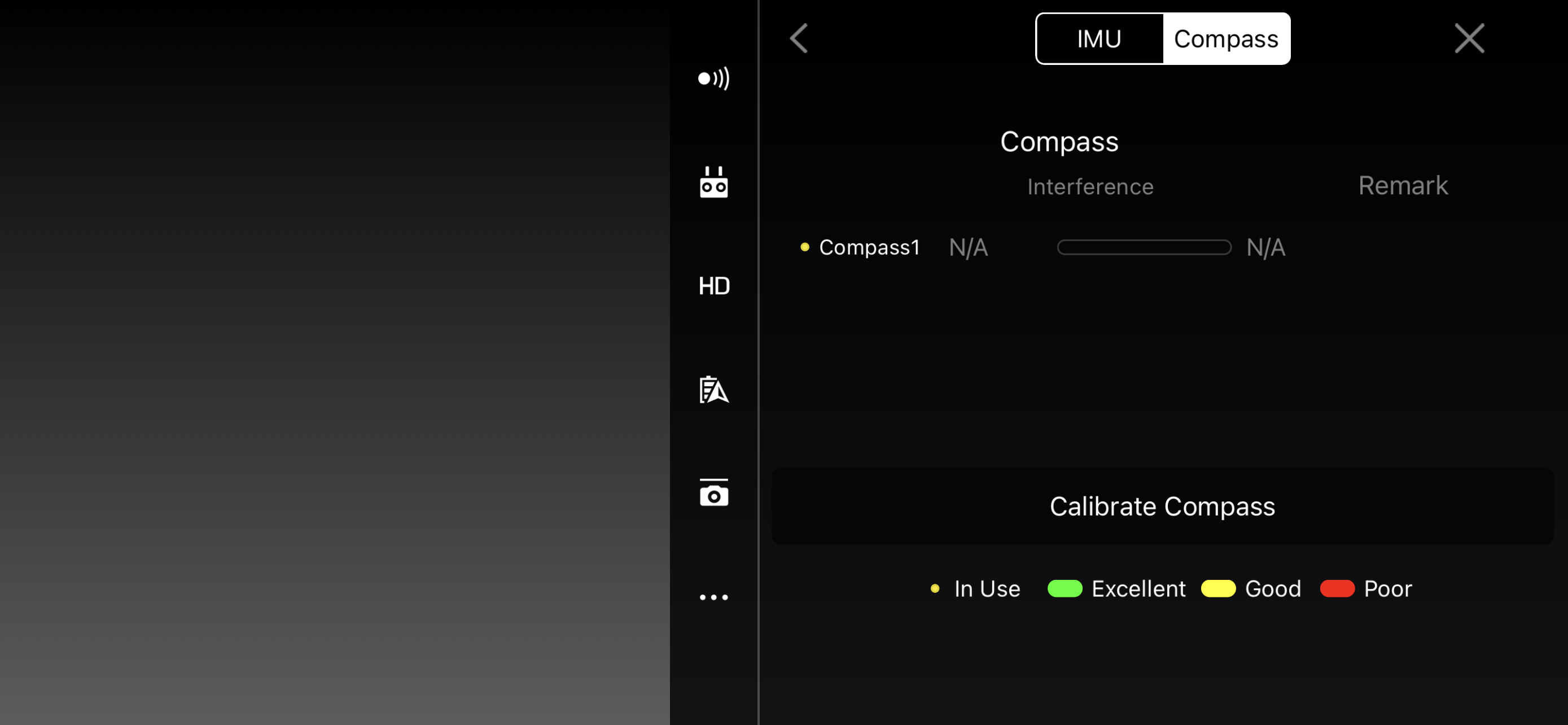Click the red Poor legend indicator
The image size is (1568, 725).
tap(1337, 588)
